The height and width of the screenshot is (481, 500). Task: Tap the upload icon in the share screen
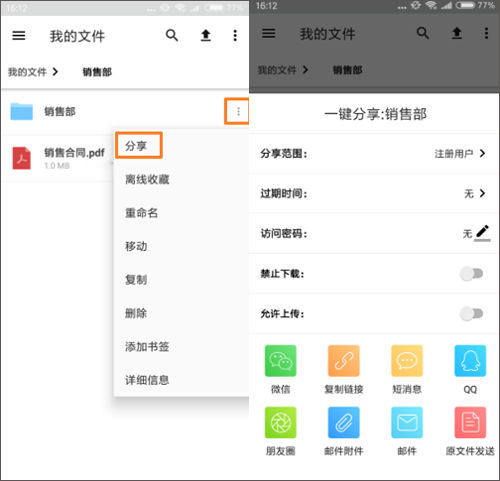point(457,33)
